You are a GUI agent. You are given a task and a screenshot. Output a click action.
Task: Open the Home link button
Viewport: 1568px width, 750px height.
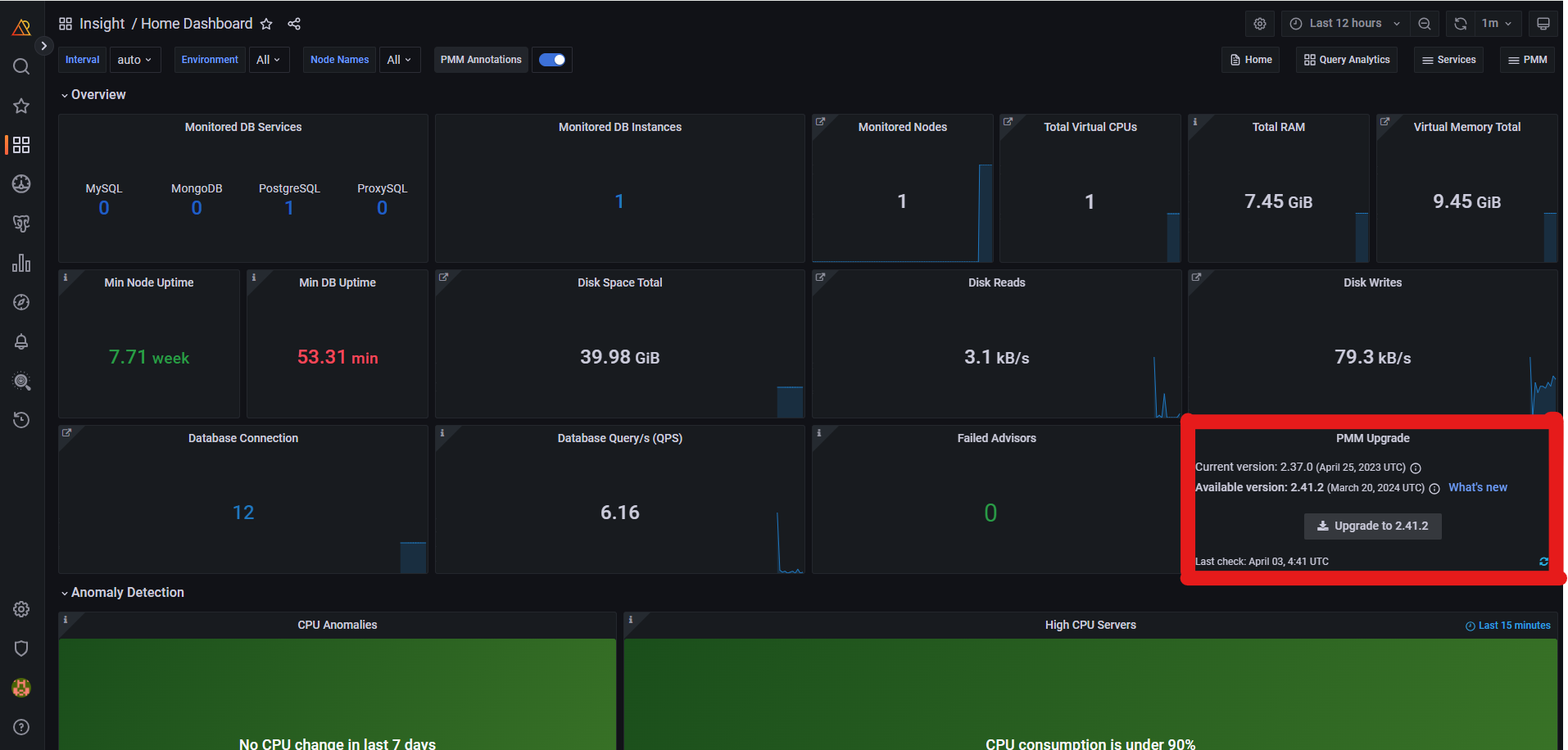click(1251, 60)
